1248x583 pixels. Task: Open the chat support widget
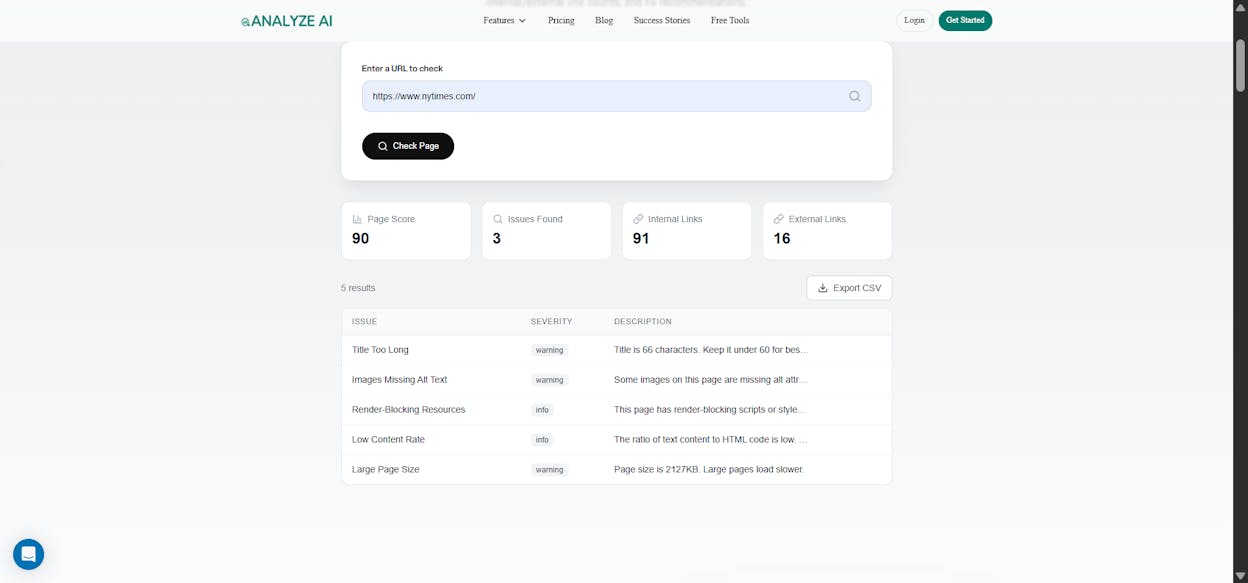tap(28, 554)
